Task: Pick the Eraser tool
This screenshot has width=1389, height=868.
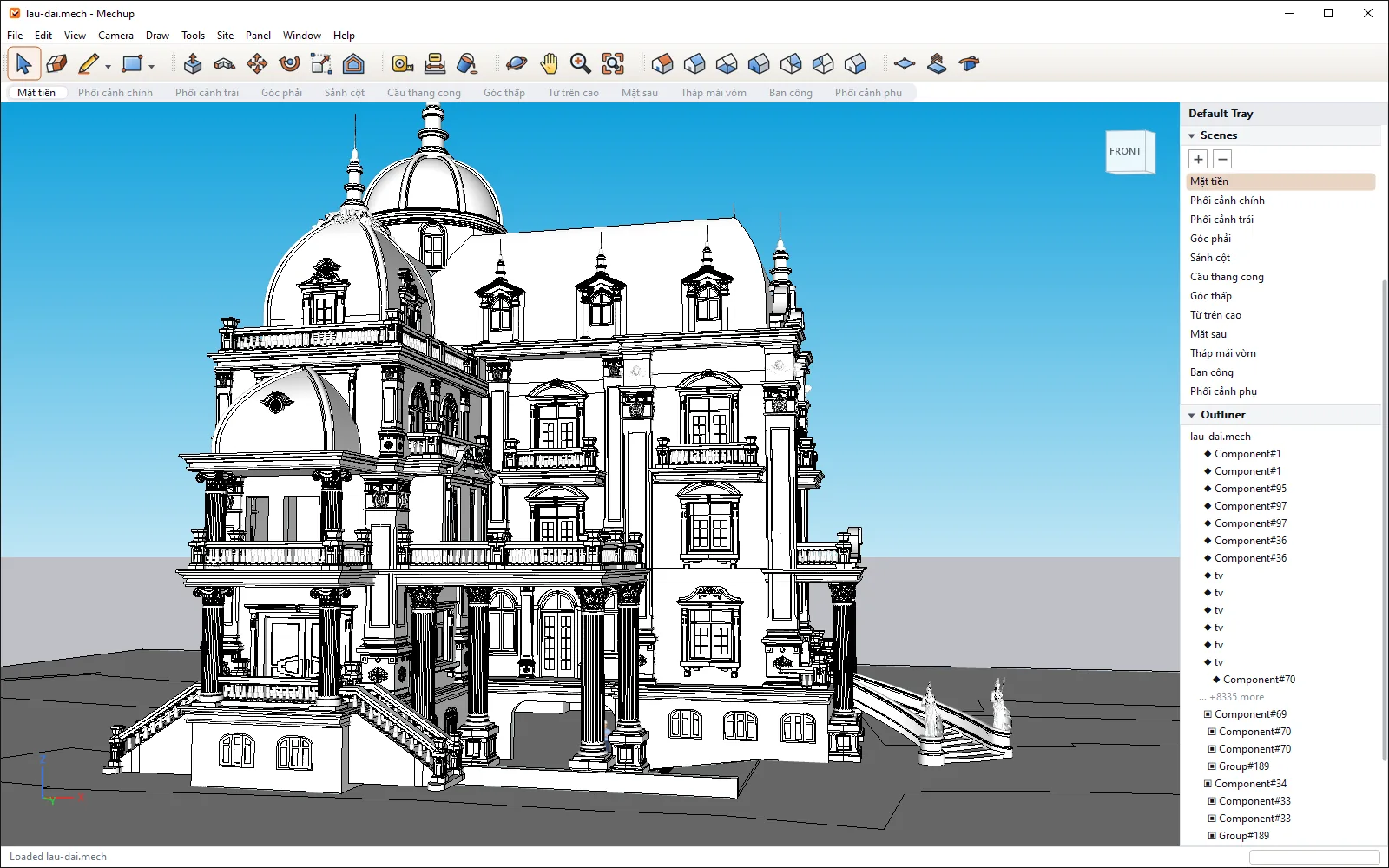Action: click(x=56, y=63)
